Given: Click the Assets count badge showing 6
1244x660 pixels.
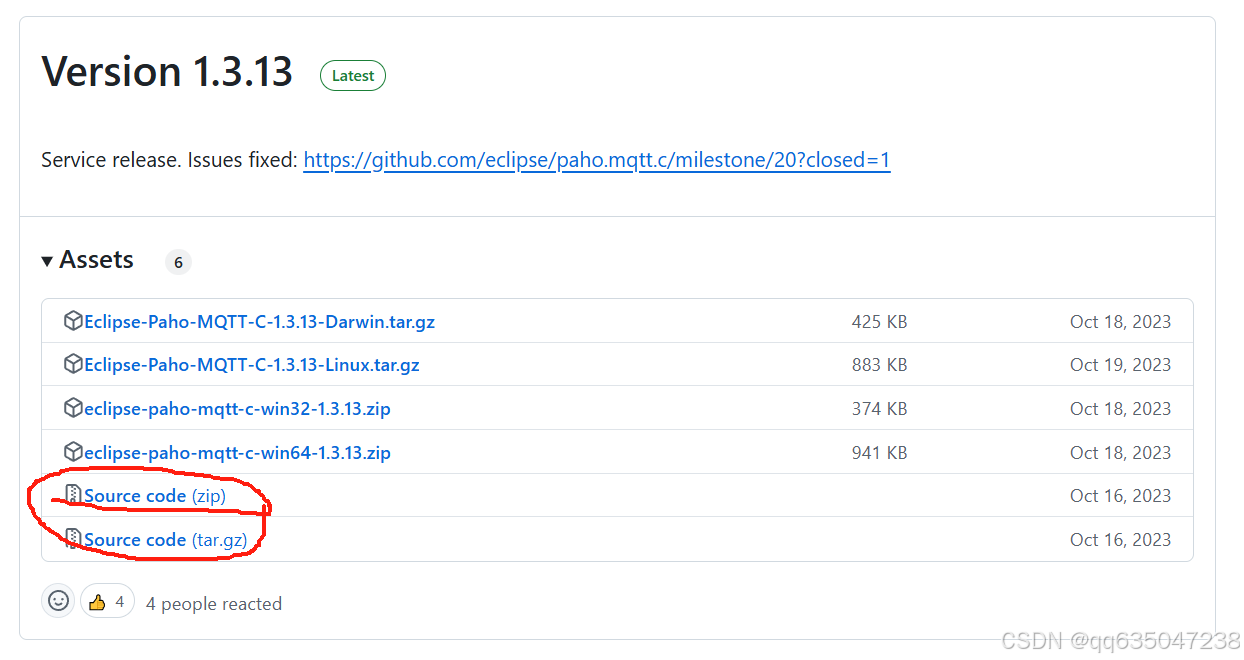Looking at the screenshot, I should (x=178, y=262).
